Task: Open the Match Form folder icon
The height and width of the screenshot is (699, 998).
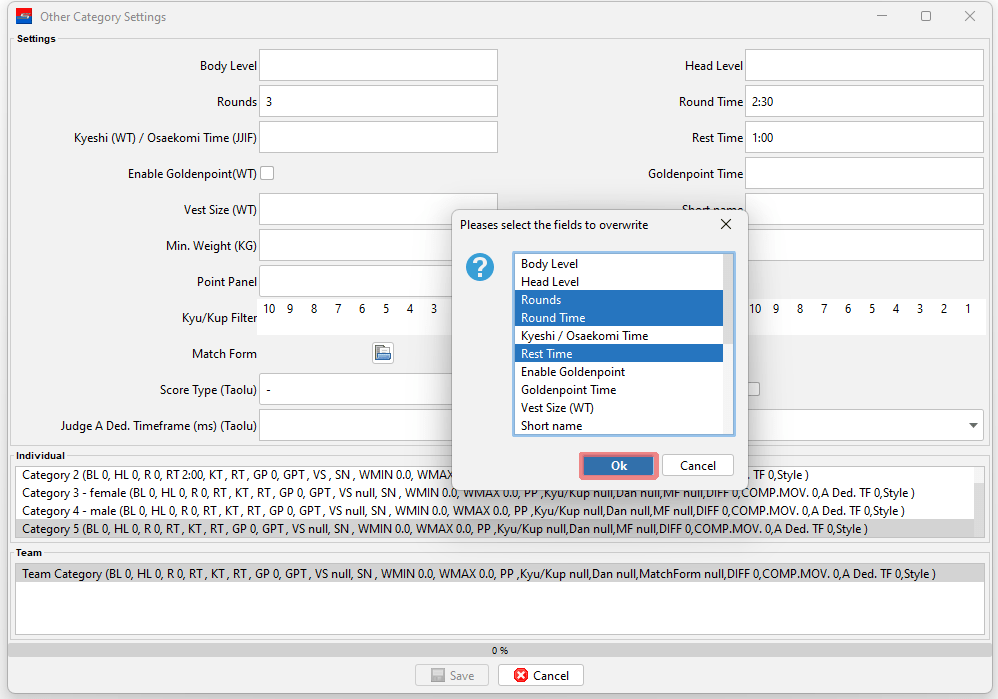Action: pyautogui.click(x=383, y=353)
